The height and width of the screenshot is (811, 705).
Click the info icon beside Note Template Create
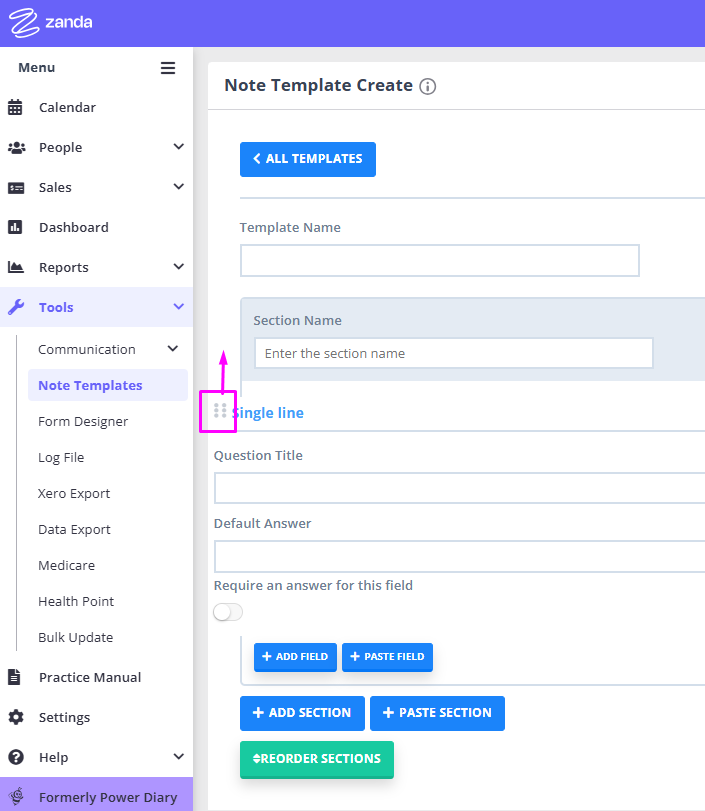428,87
